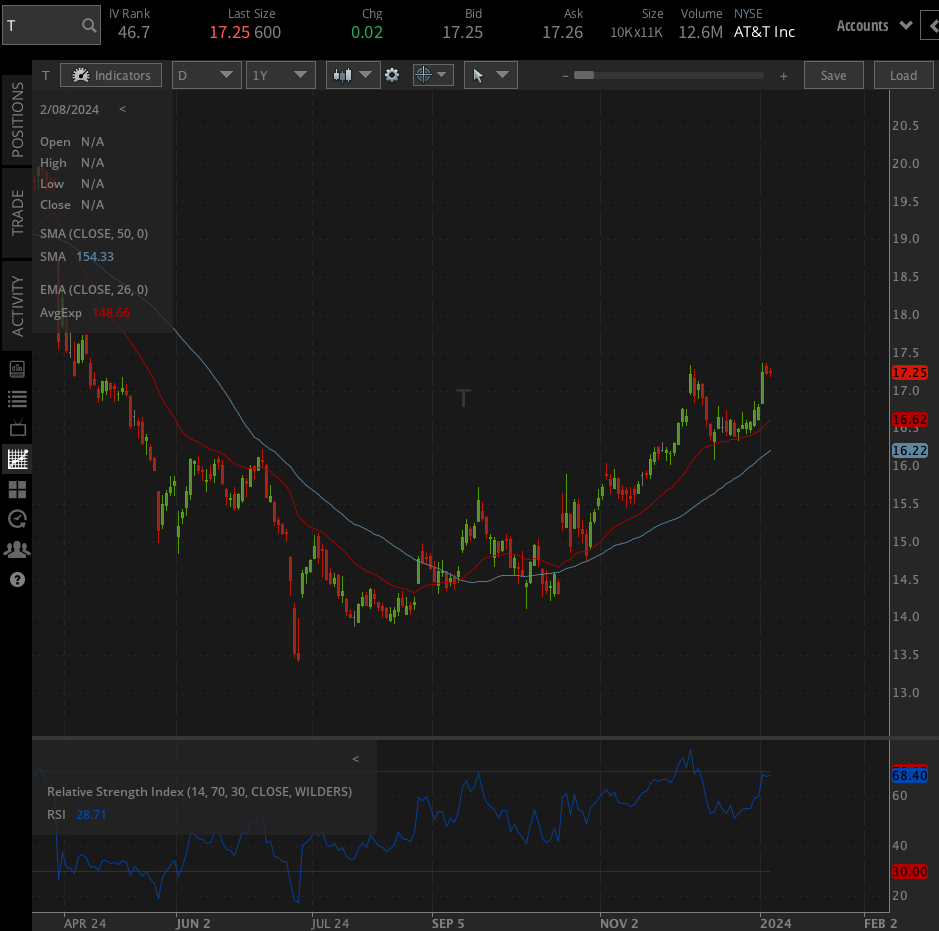Click the TV media icon in sidebar
The image size is (939, 931).
coord(17,429)
